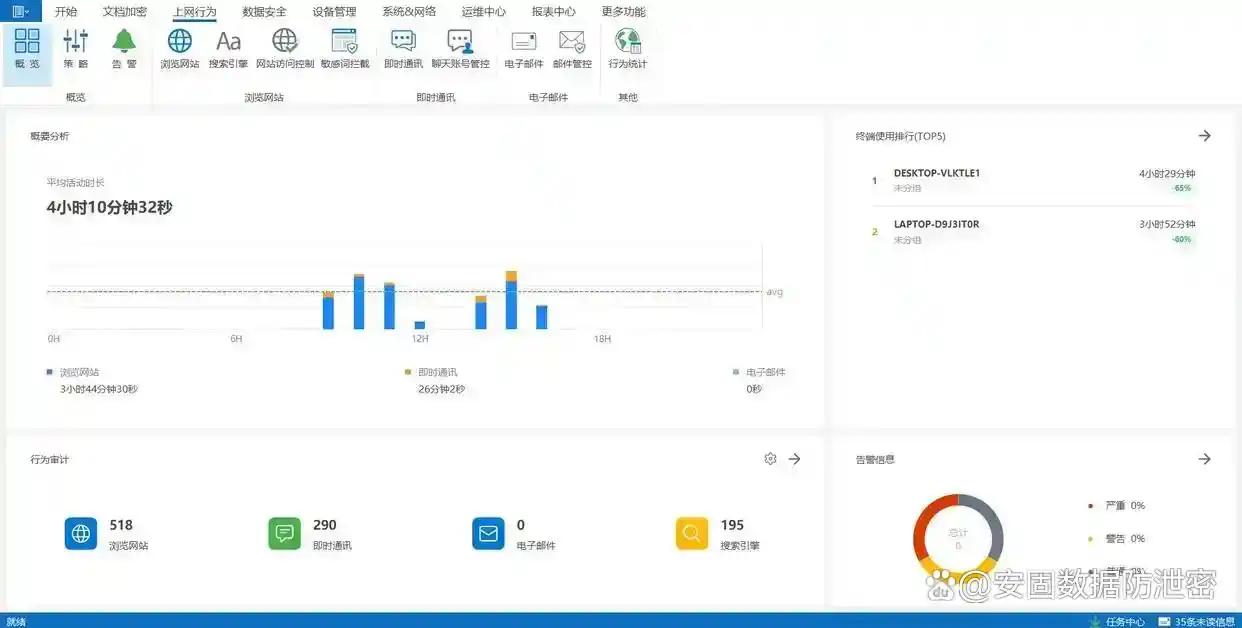Image resolution: width=1242 pixels, height=628 pixels.
Task: Click 就绪 status text in status bar
Action: coord(16,621)
